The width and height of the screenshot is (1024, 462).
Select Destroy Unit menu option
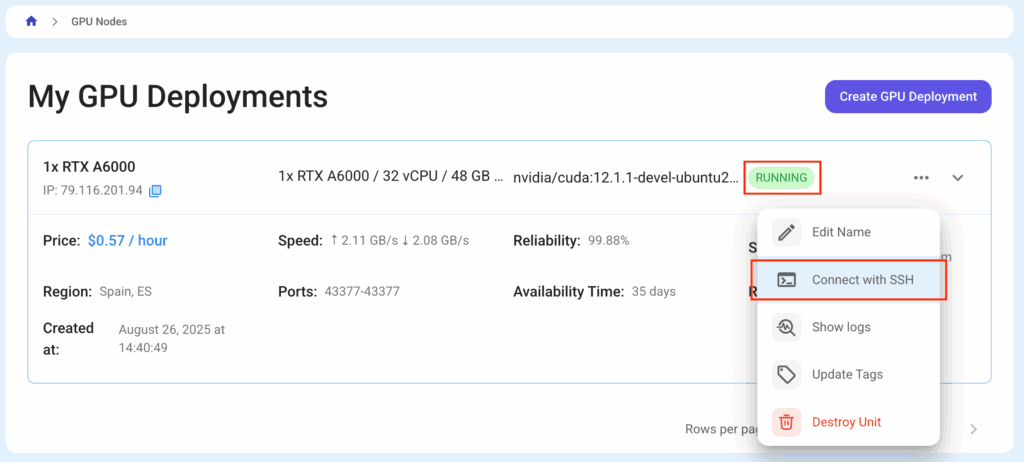(x=846, y=422)
